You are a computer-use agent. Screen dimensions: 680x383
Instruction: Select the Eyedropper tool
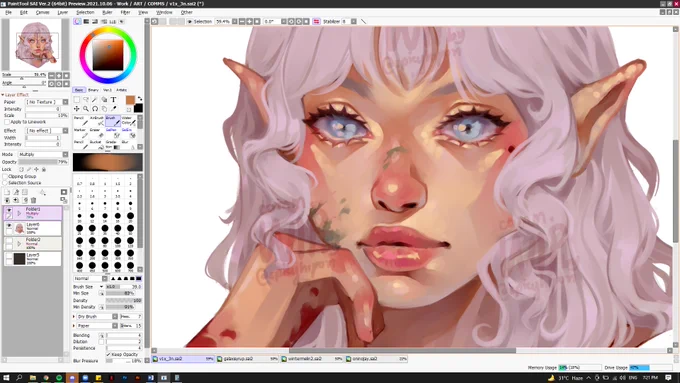click(114, 109)
